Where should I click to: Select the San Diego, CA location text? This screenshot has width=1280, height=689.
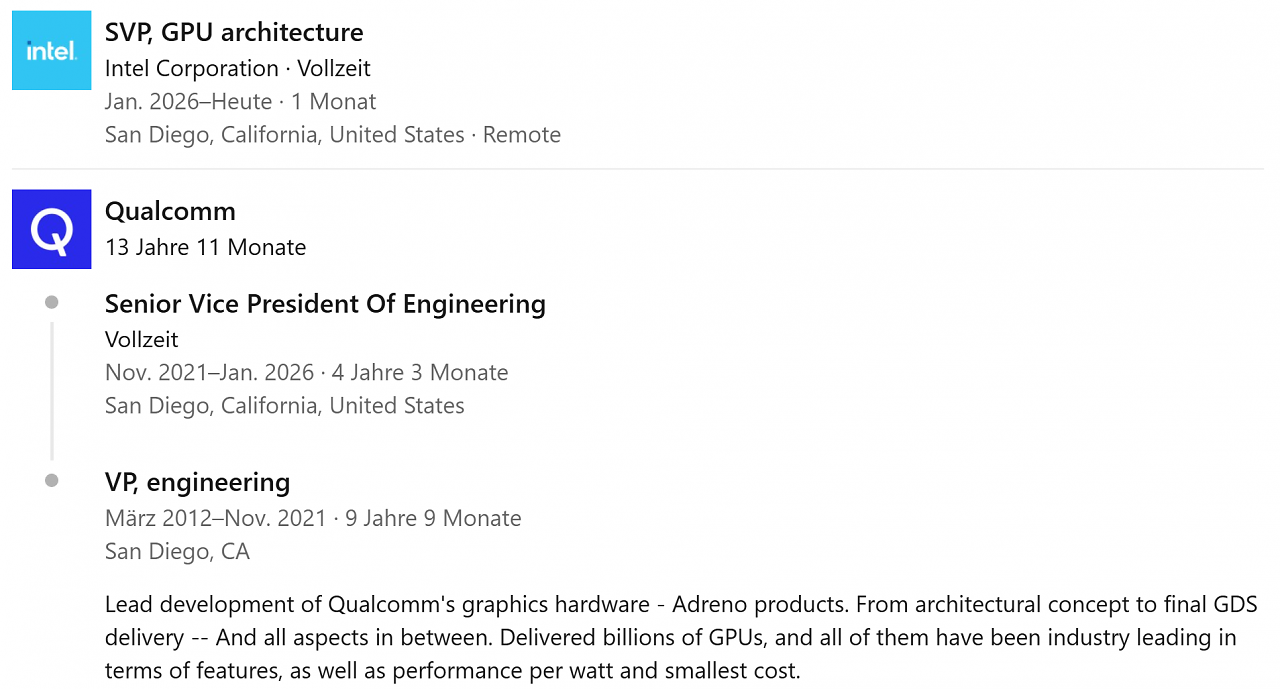tap(177, 551)
